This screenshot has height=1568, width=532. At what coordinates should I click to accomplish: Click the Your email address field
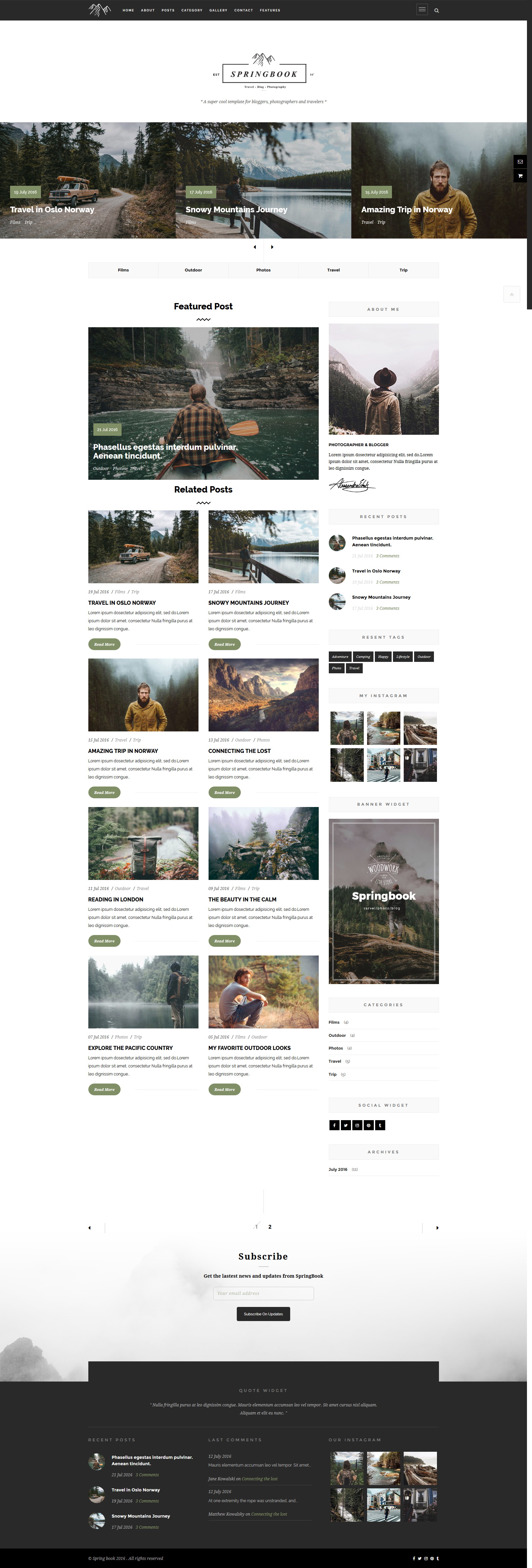point(263,1294)
